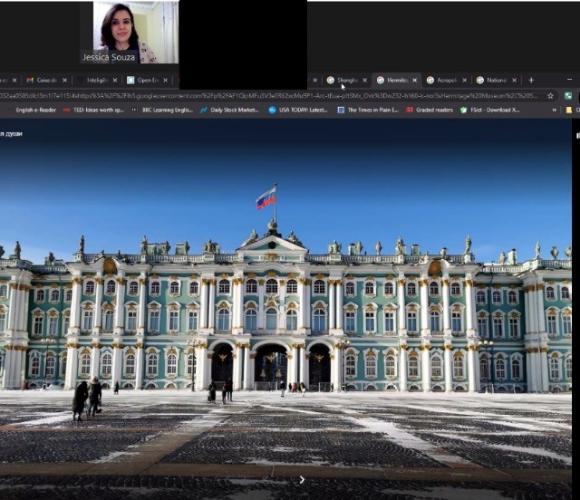Bookmark this page with the star icon
The height and width of the screenshot is (500, 580).
coord(550,96)
